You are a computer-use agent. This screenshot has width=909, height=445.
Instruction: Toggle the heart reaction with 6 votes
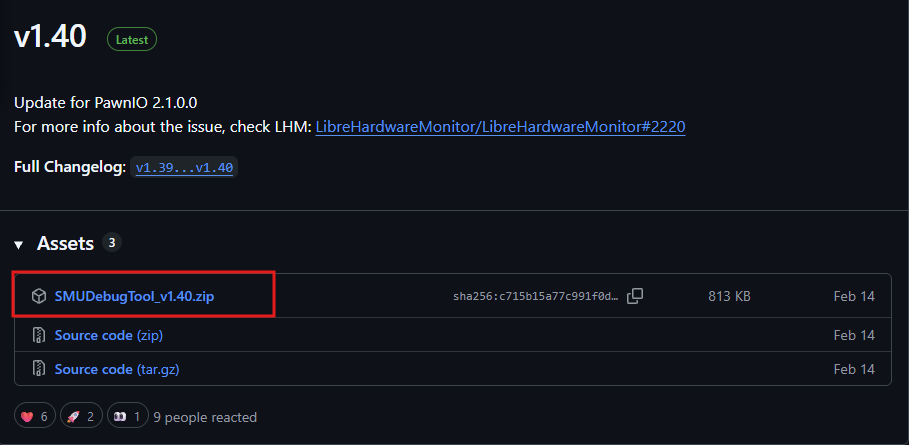35,417
